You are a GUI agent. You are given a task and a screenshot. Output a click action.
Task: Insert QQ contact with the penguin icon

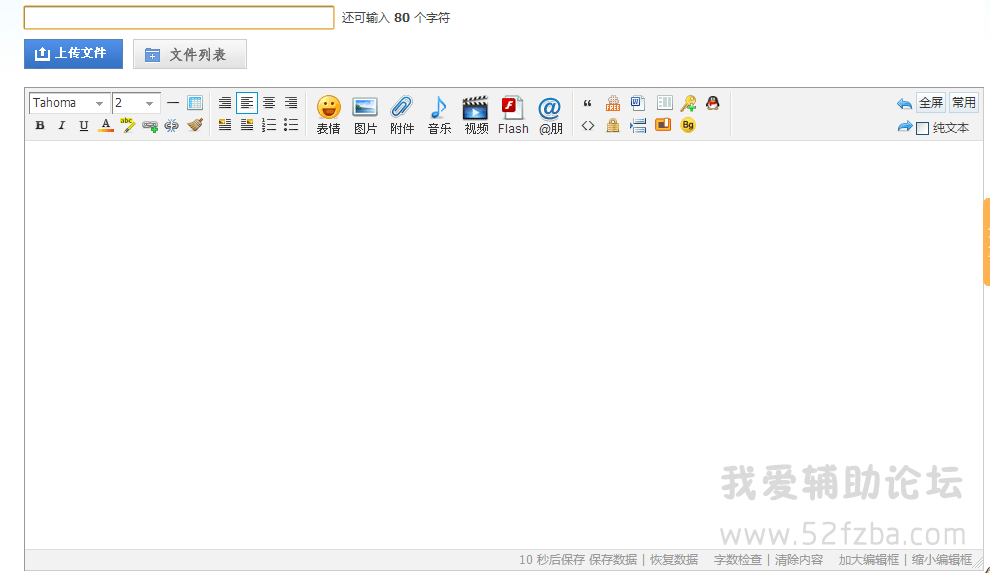(713, 103)
